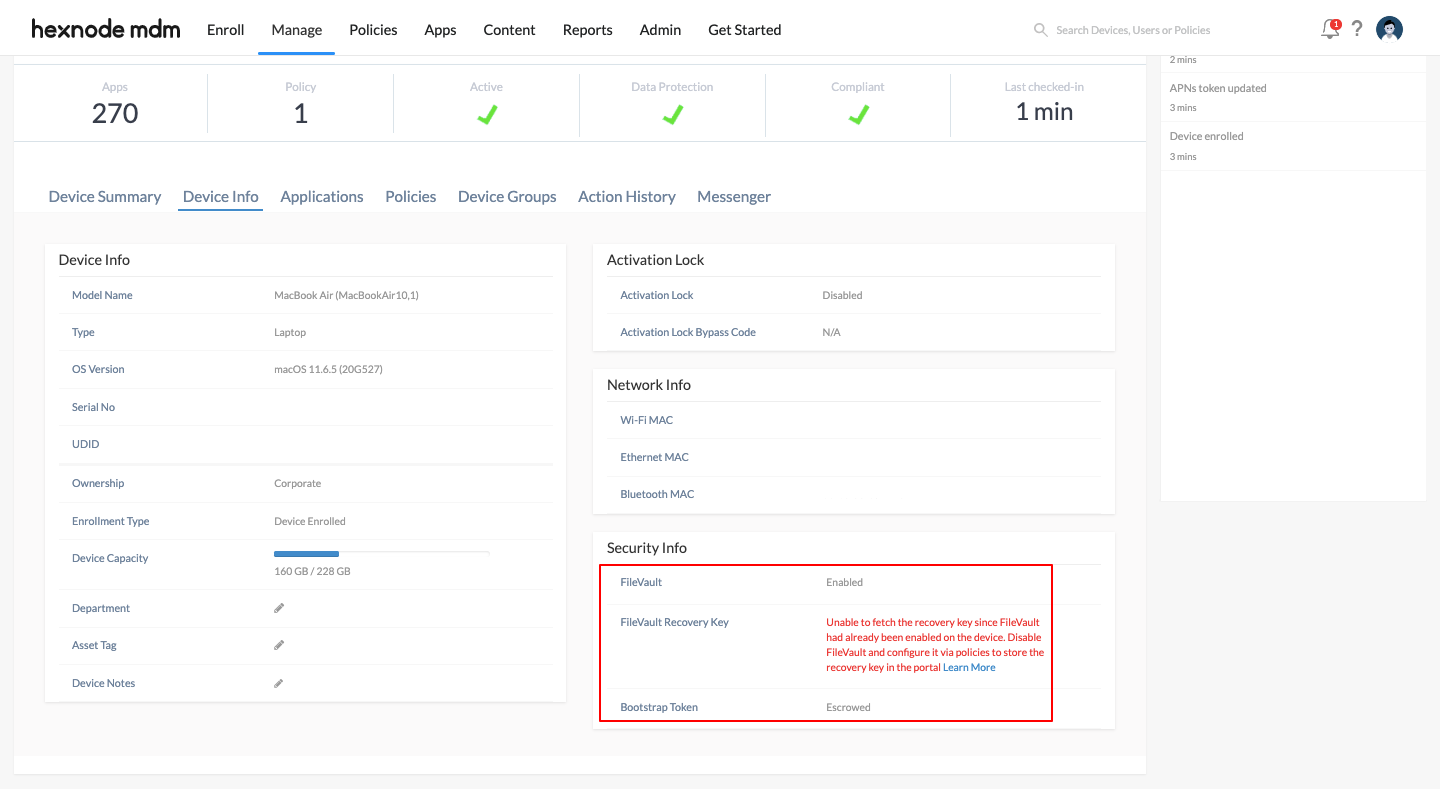
Task: Click the search magnifier icon
Action: [1040, 30]
